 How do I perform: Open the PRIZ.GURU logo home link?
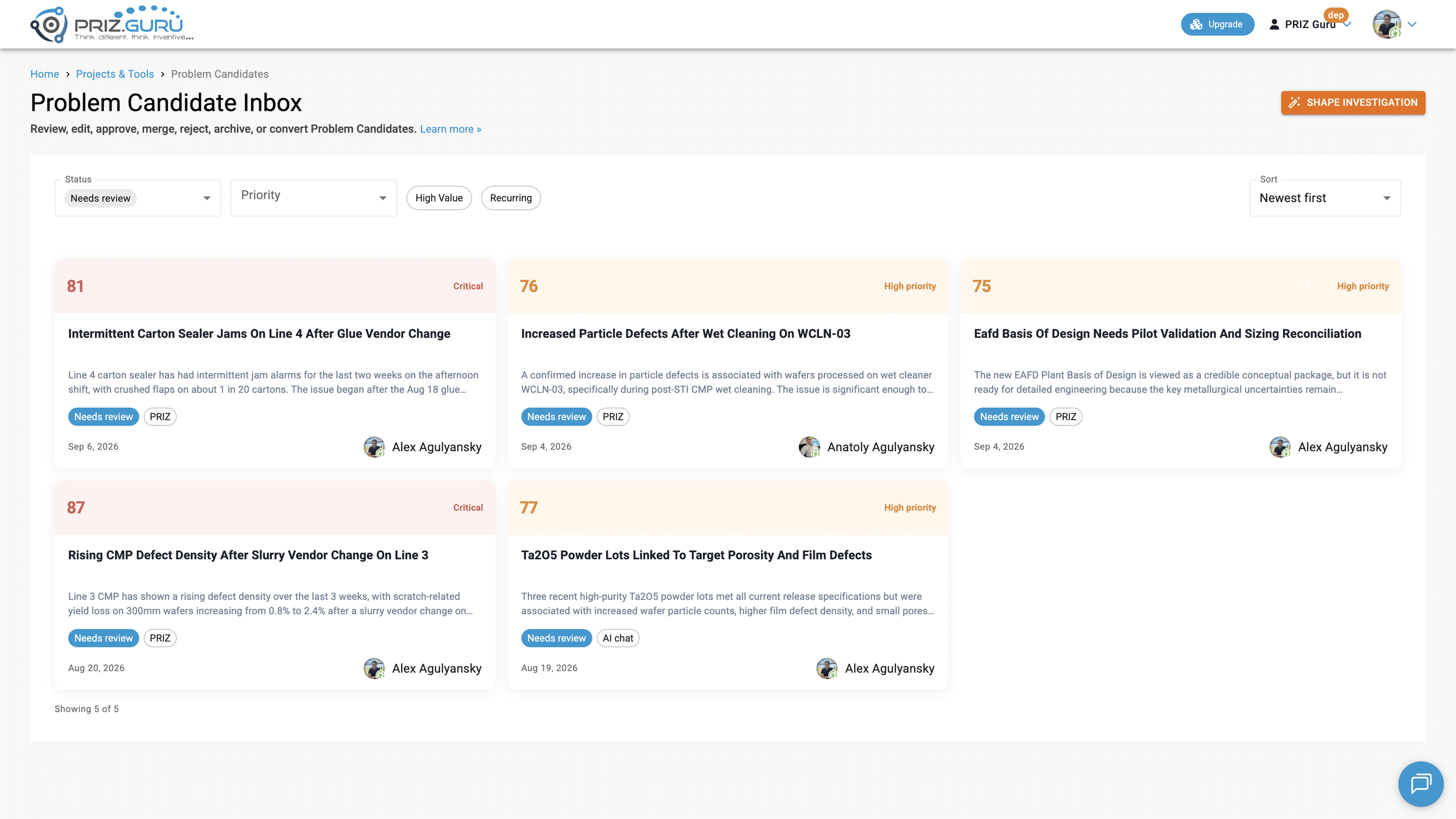pyautogui.click(x=112, y=24)
